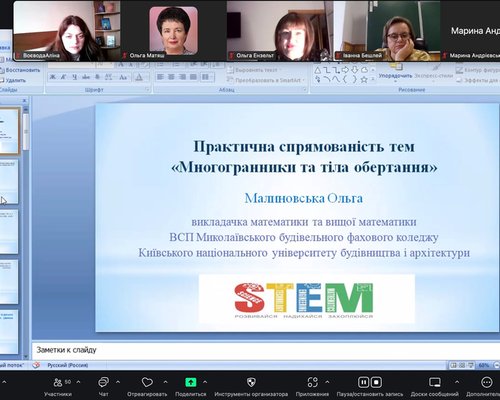
Task: Open the Шрифт dialog launcher
Action: (x=147, y=90)
